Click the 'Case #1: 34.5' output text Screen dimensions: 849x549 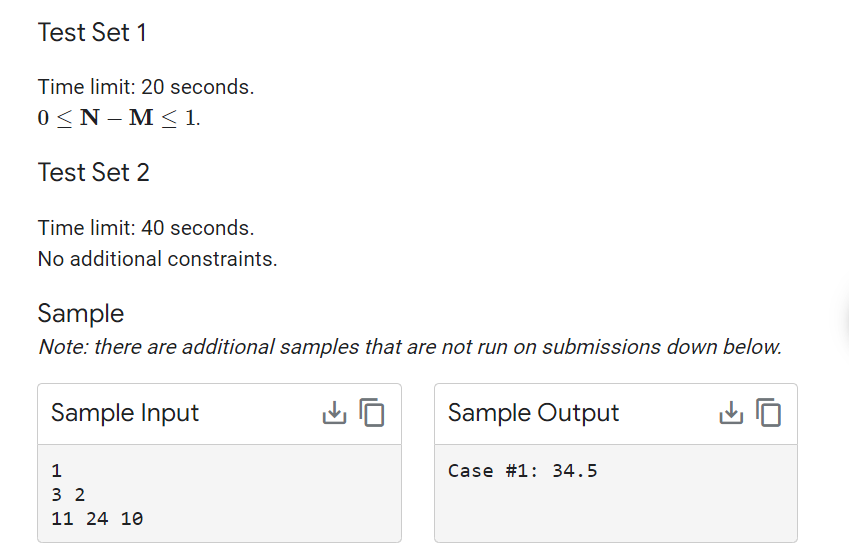(x=523, y=471)
